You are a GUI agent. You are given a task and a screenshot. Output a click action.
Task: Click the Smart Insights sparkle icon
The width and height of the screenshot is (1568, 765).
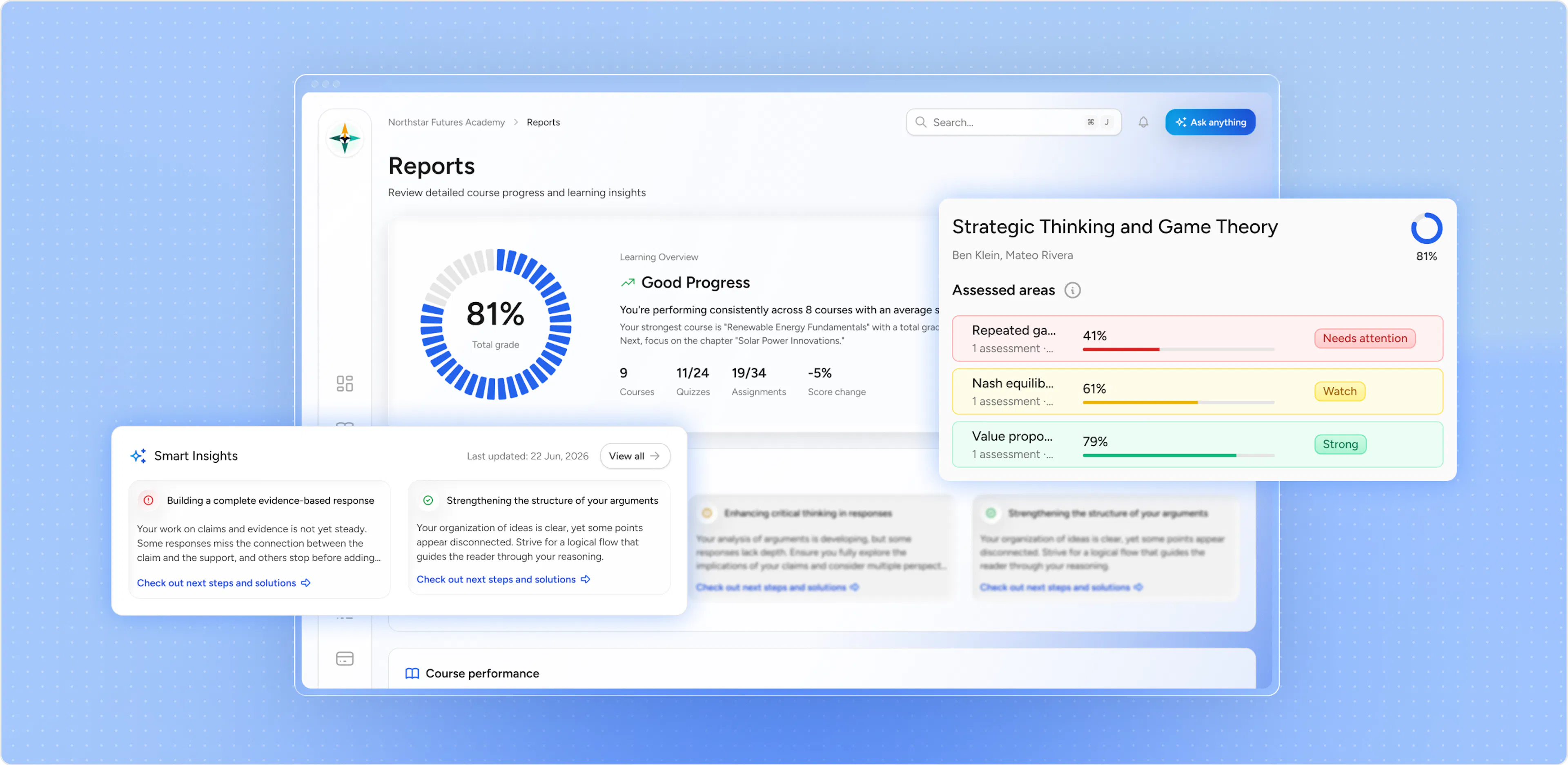click(x=138, y=455)
